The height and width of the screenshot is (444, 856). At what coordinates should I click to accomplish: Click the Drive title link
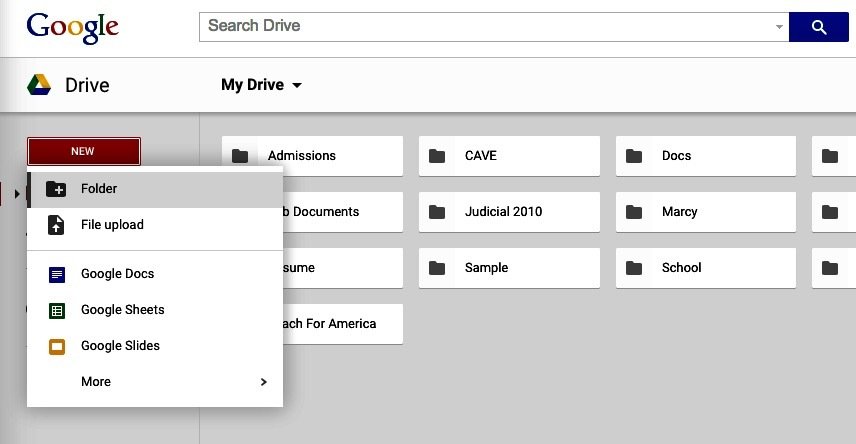point(87,85)
